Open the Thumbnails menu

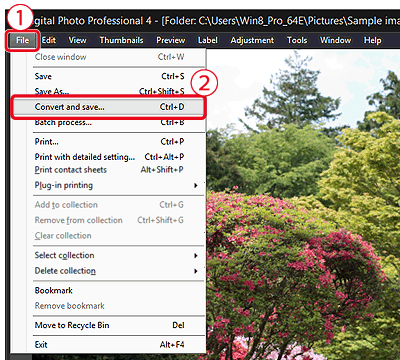(121, 40)
